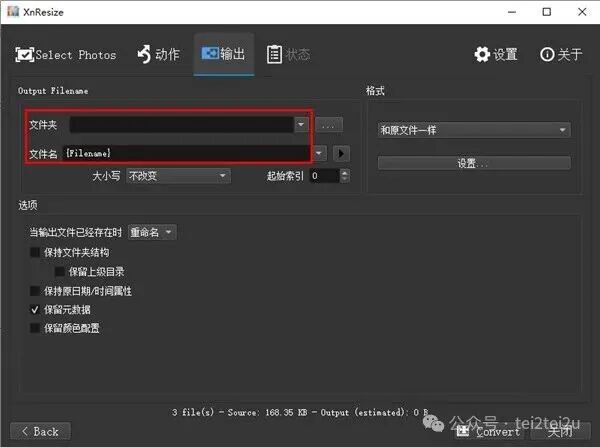The height and width of the screenshot is (447, 600).
Task: Enable the 保留颜色配置 checkbox
Action: point(35,328)
